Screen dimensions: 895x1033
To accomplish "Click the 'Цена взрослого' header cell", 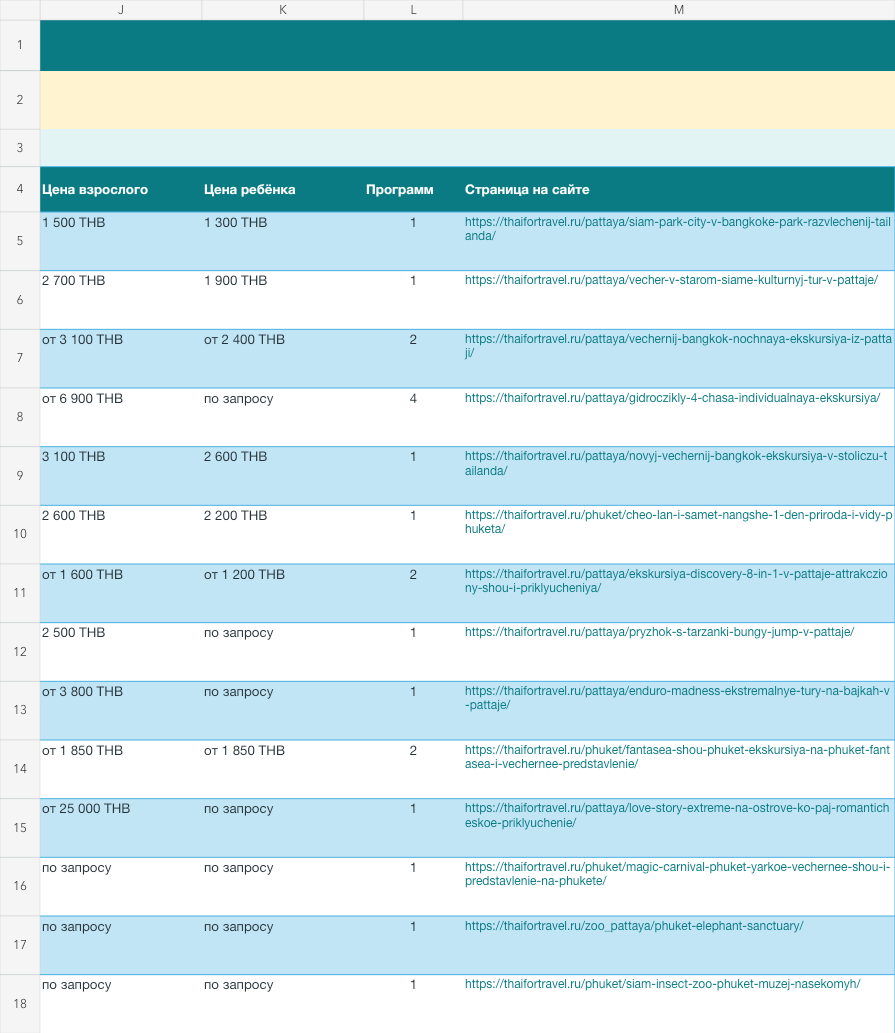I will click(121, 190).
